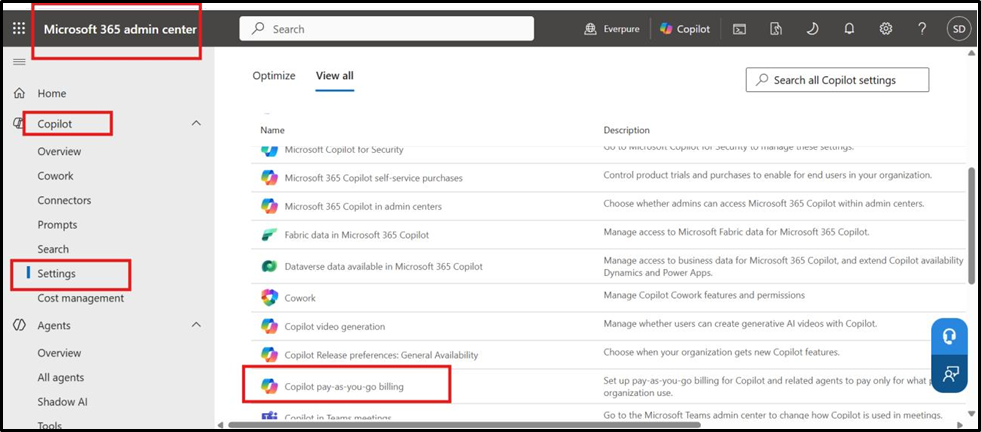This screenshot has height=432, width=981.
Task: Open All agents in the sidebar
Action: [61, 378]
